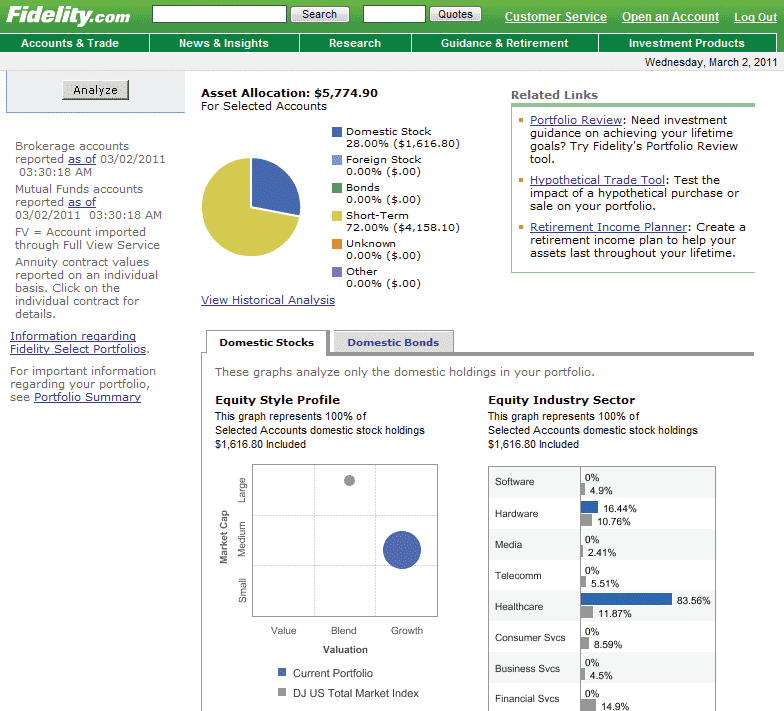
Task: Click the Healthcare 83.56% blue bar
Action: [626, 599]
